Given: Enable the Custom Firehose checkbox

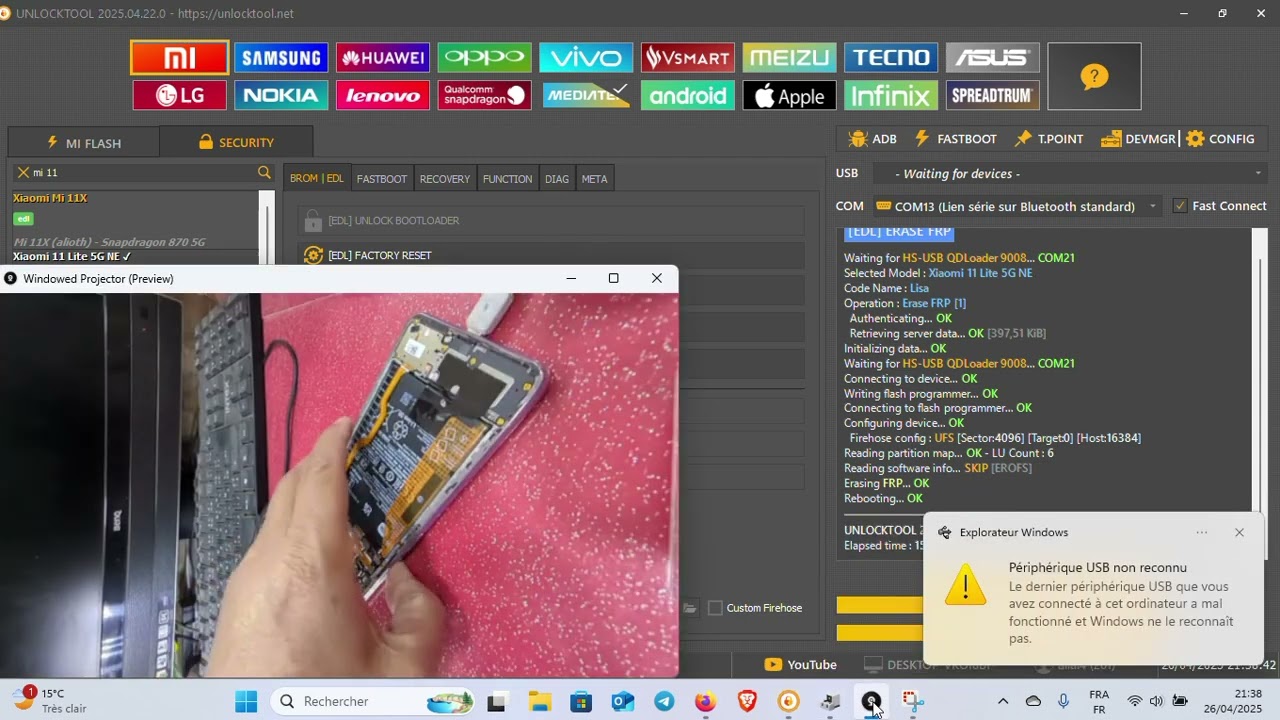Looking at the screenshot, I should (715, 608).
